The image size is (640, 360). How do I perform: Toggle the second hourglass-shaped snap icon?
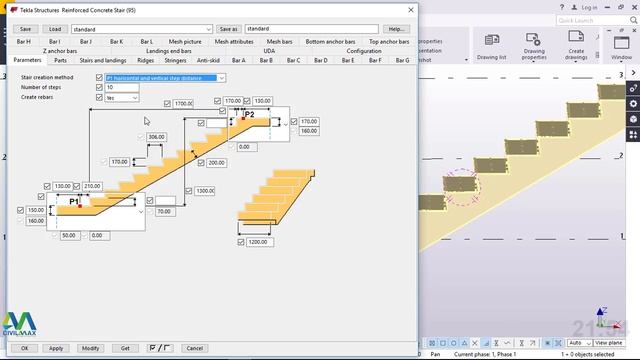[522, 343]
